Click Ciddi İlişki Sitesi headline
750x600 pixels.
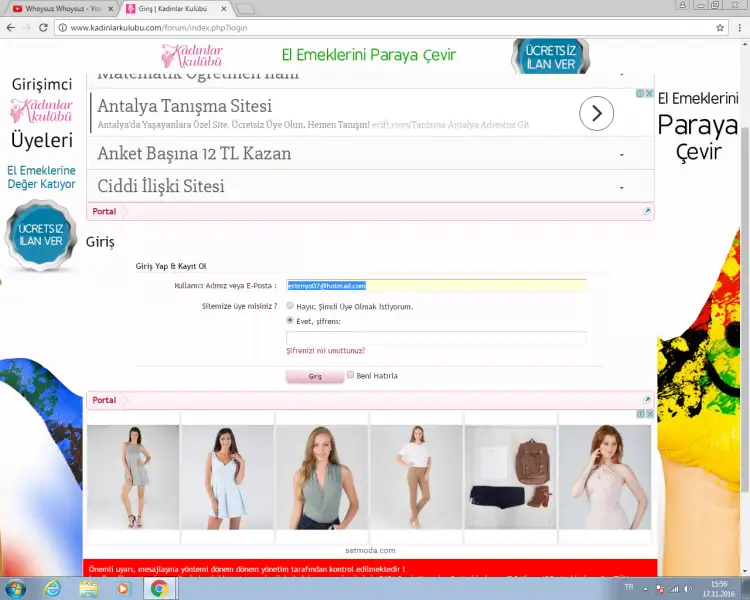pyautogui.click(x=161, y=186)
